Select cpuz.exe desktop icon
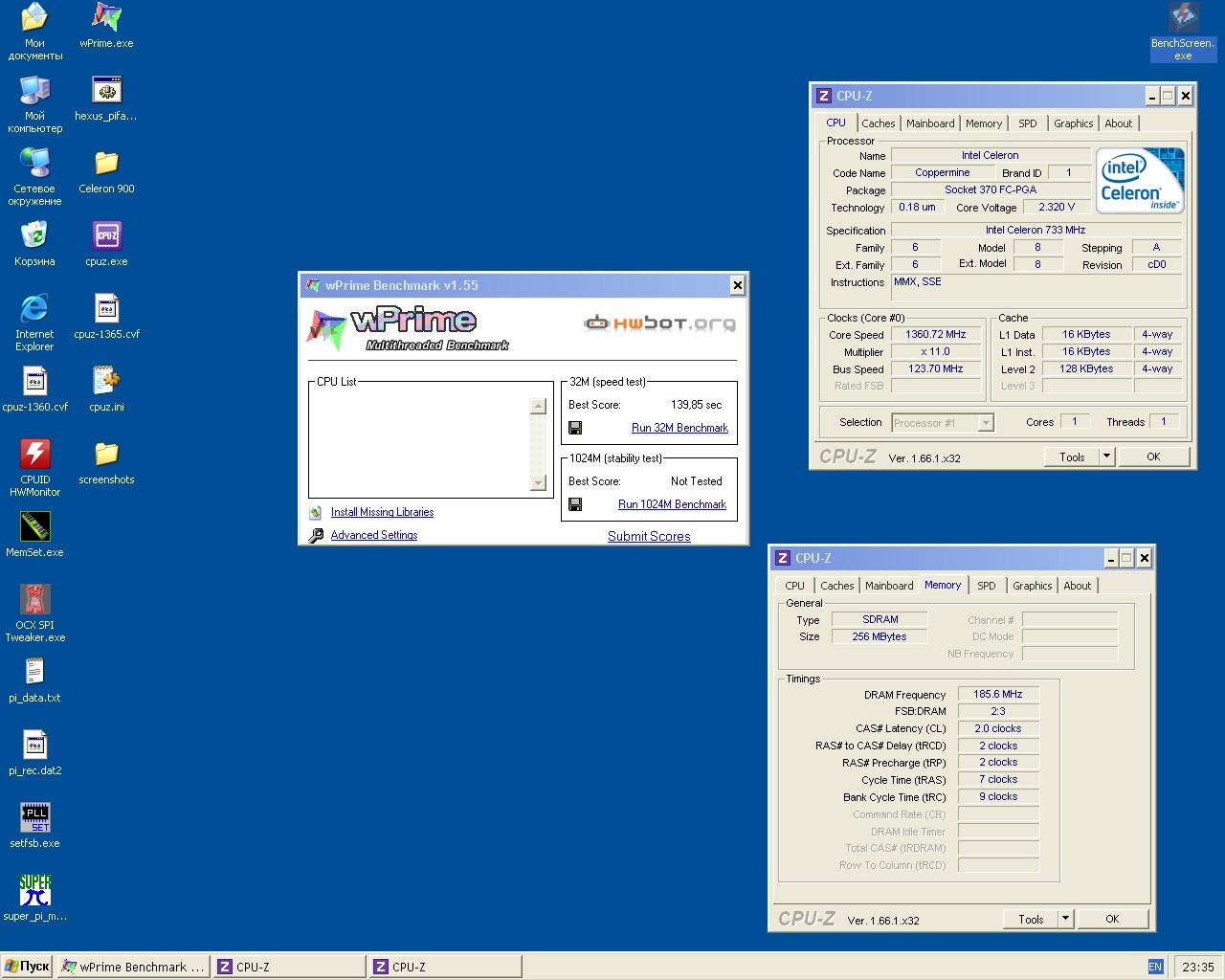Image resolution: width=1225 pixels, height=980 pixels. (x=106, y=244)
